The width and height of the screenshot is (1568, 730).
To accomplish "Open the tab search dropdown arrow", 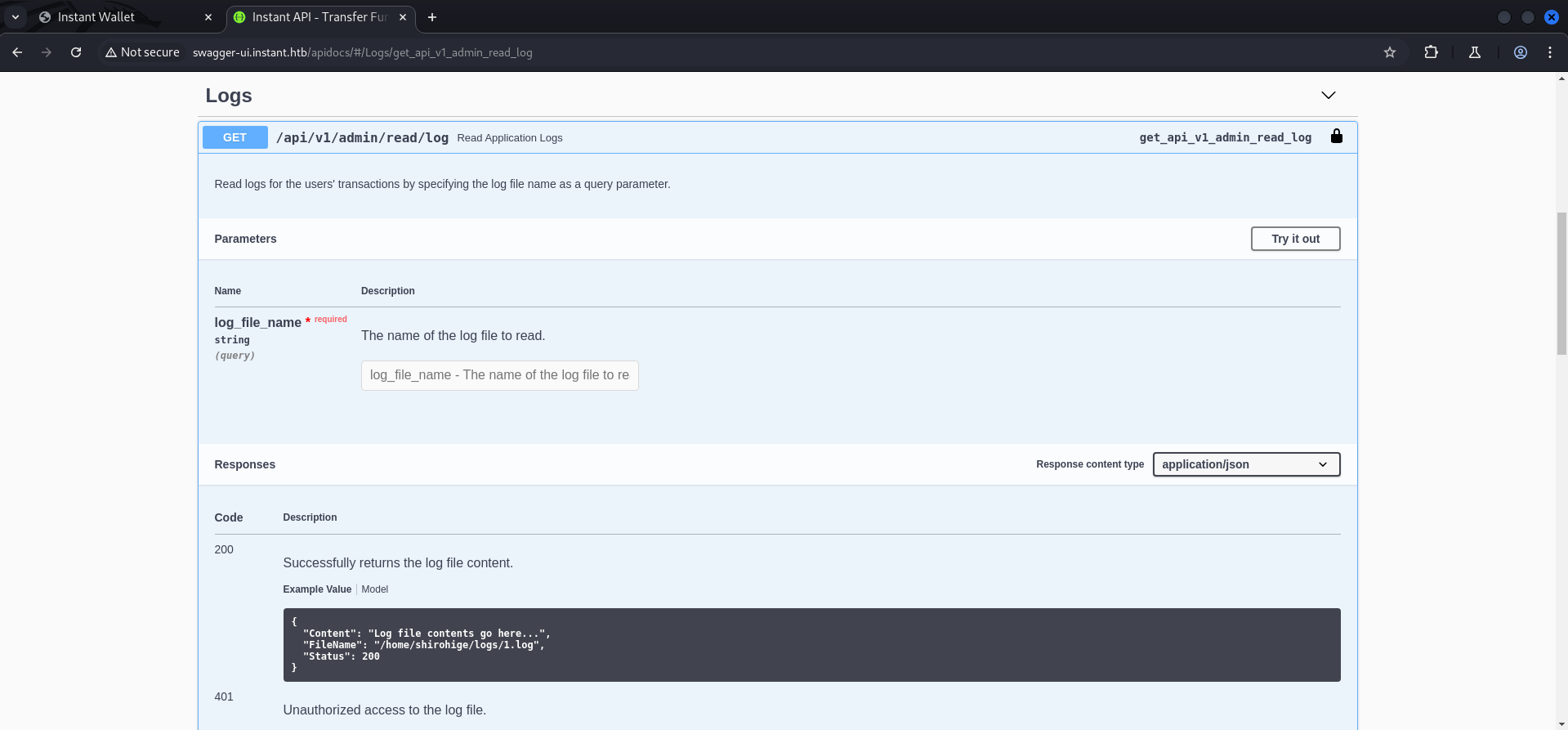I will click(x=15, y=17).
